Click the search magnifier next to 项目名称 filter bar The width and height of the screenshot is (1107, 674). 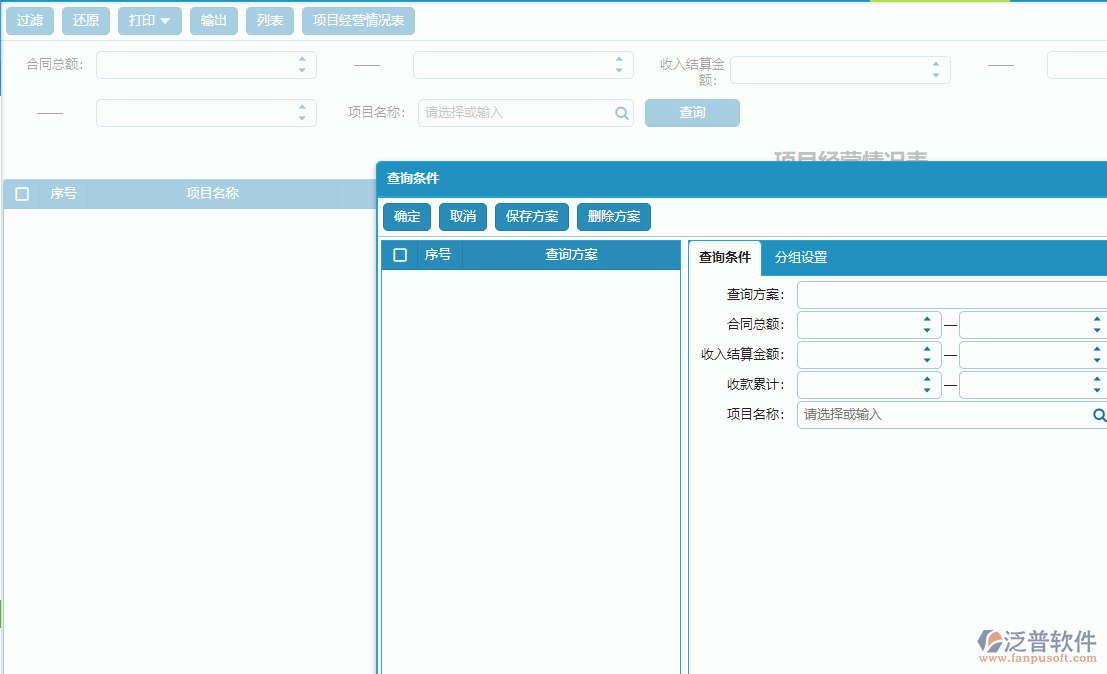click(x=621, y=113)
